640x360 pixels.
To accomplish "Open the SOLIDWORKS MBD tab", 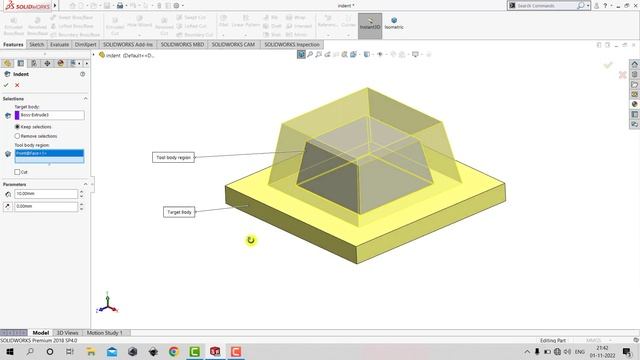I will pos(182,44).
